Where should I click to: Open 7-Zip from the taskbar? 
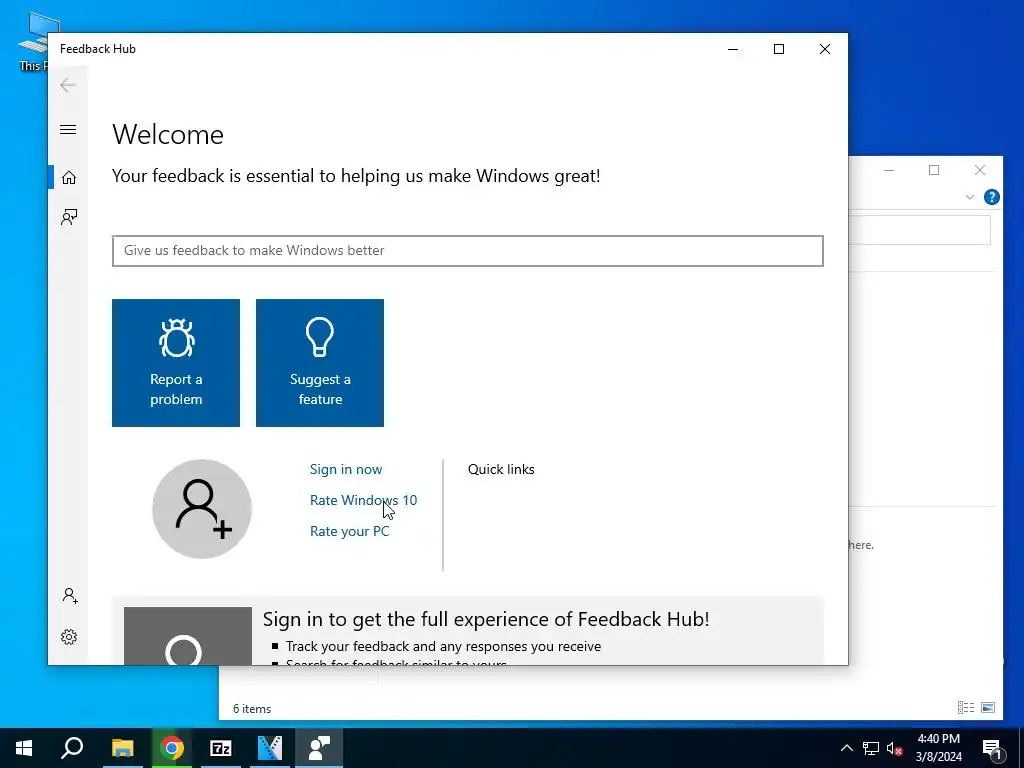[221, 748]
